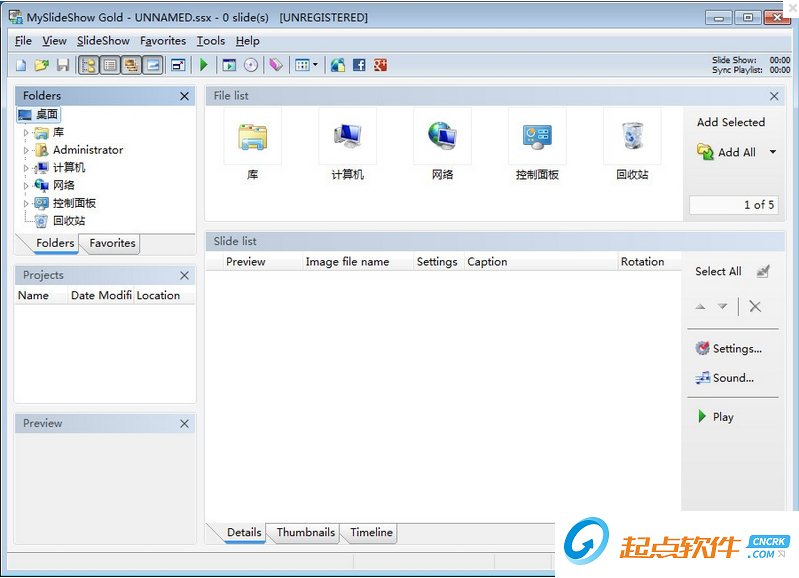The width and height of the screenshot is (799, 578).
Task: Click the CD disc icon in the toolbar
Action: click(x=251, y=65)
